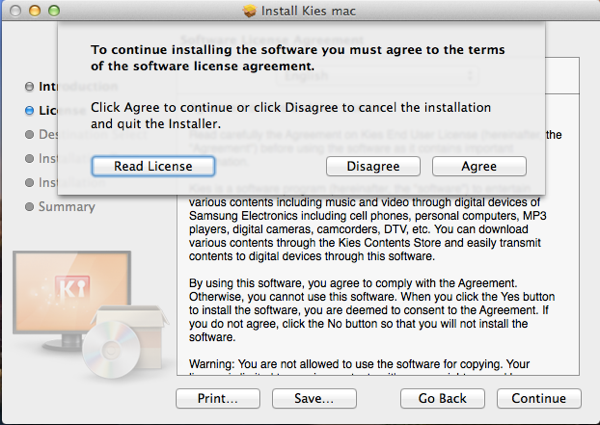Click the Kies package icon in title bar
Screen dimensions: 600x425
[249, 11]
